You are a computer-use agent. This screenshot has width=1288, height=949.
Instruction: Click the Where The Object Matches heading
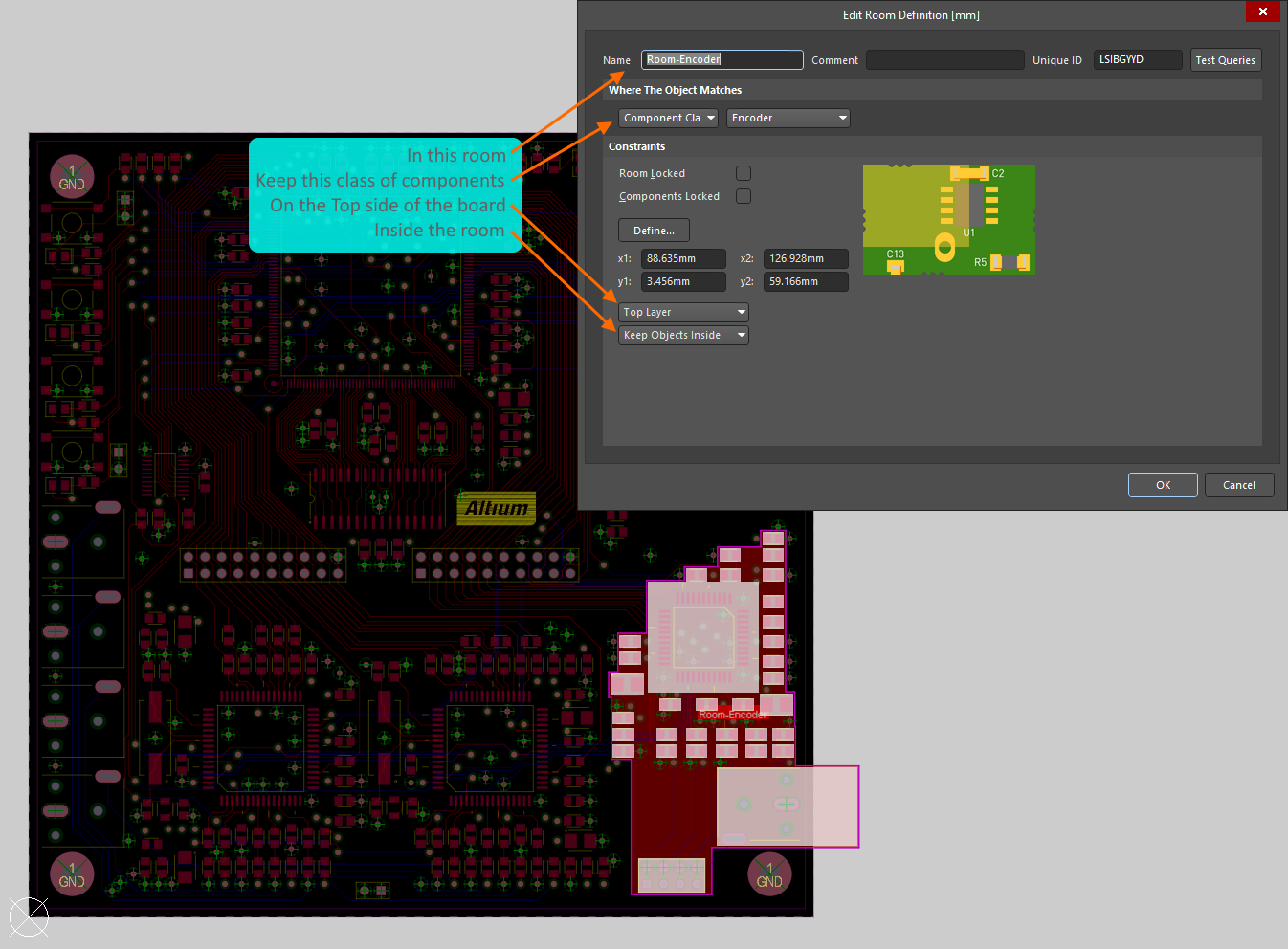pyautogui.click(x=675, y=90)
